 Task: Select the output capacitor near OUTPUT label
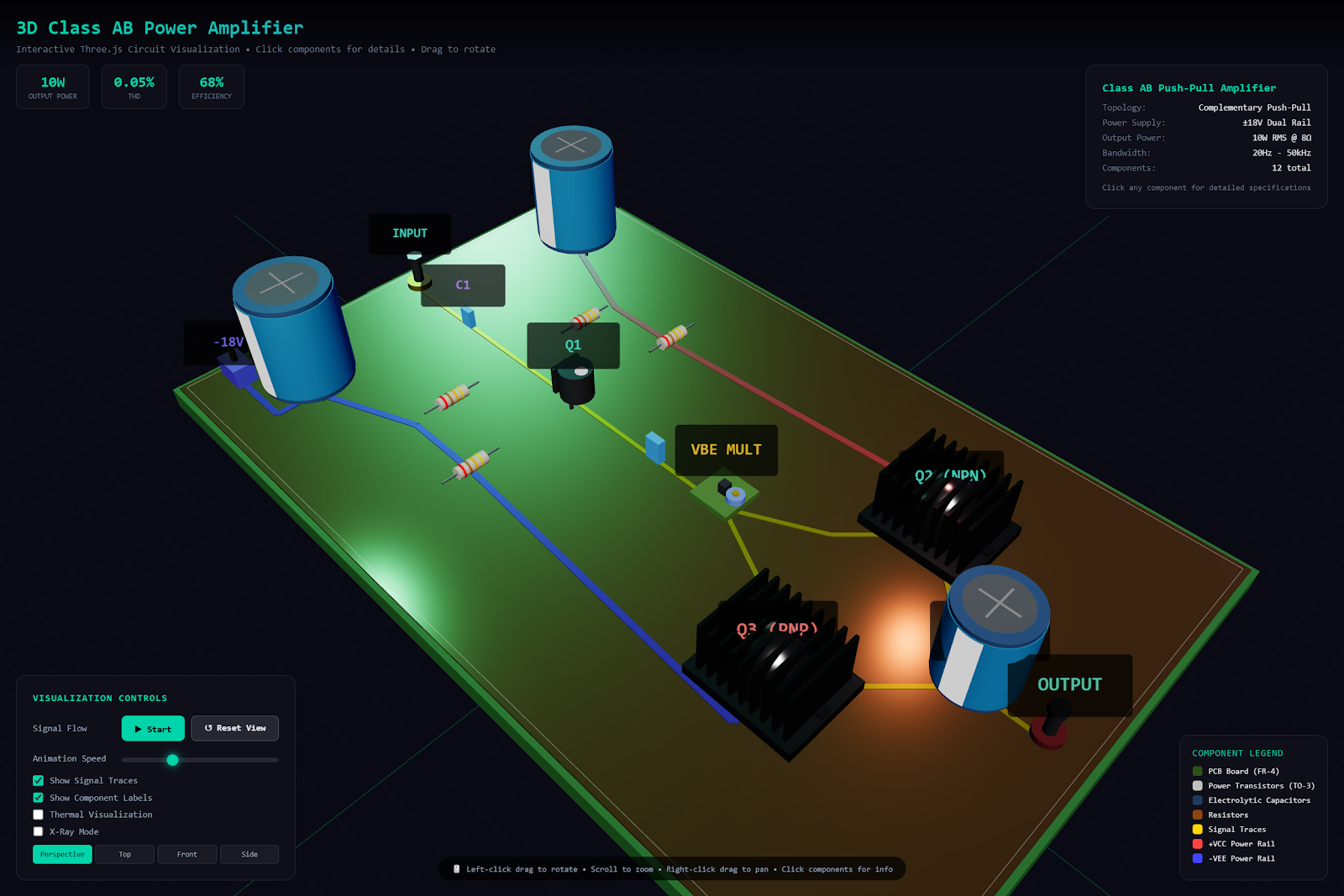tap(989, 638)
